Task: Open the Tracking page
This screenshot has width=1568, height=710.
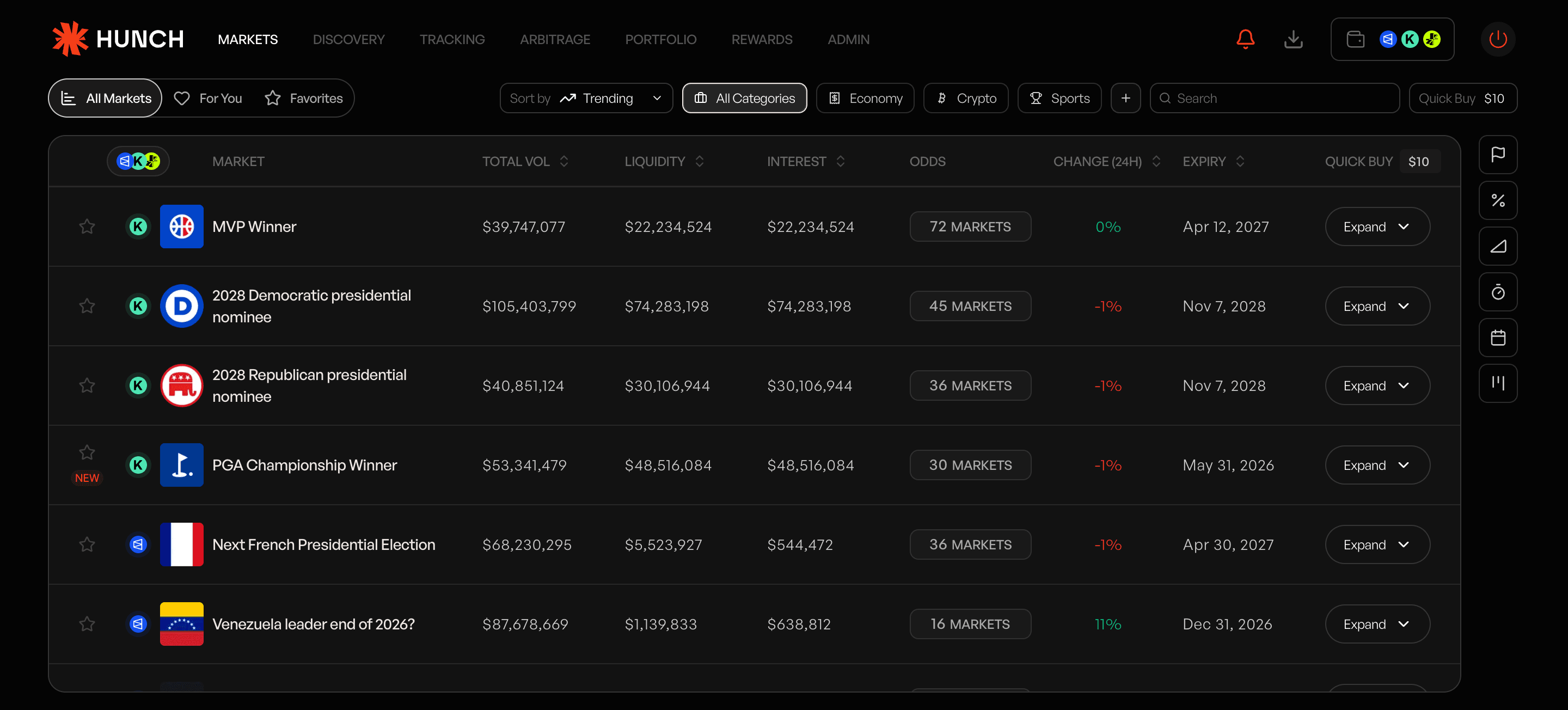Action: pos(452,40)
